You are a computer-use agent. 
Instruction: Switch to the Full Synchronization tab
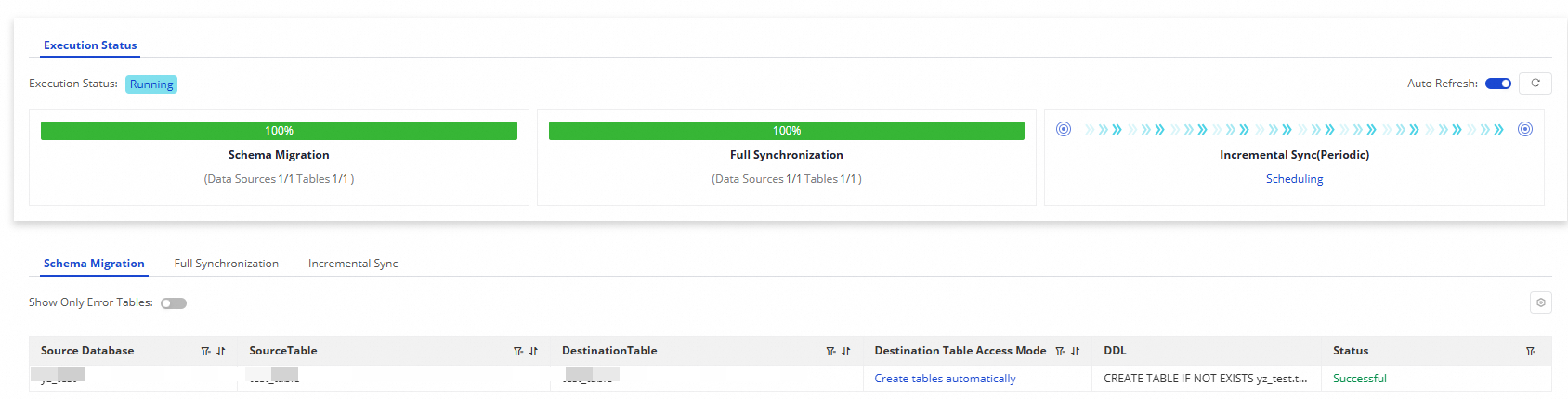pos(227,264)
